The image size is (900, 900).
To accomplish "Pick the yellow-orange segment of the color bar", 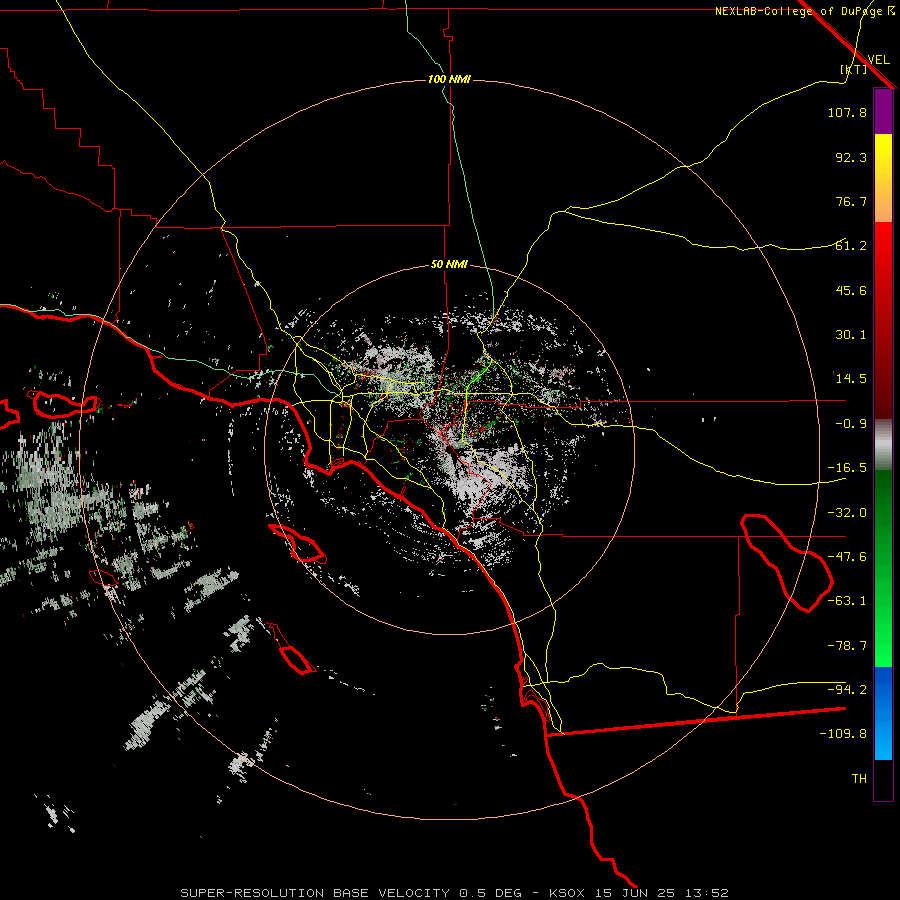I will (x=883, y=178).
